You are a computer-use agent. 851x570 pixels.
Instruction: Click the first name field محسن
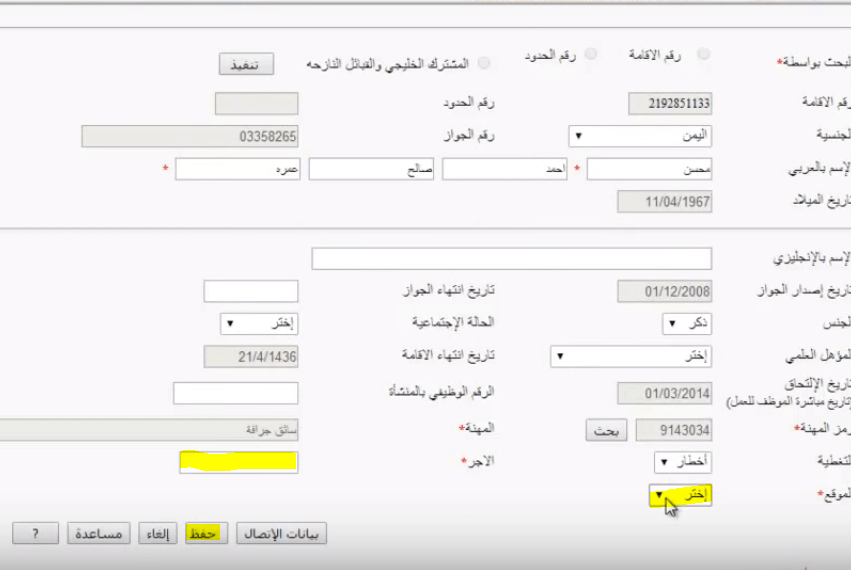[649, 169]
